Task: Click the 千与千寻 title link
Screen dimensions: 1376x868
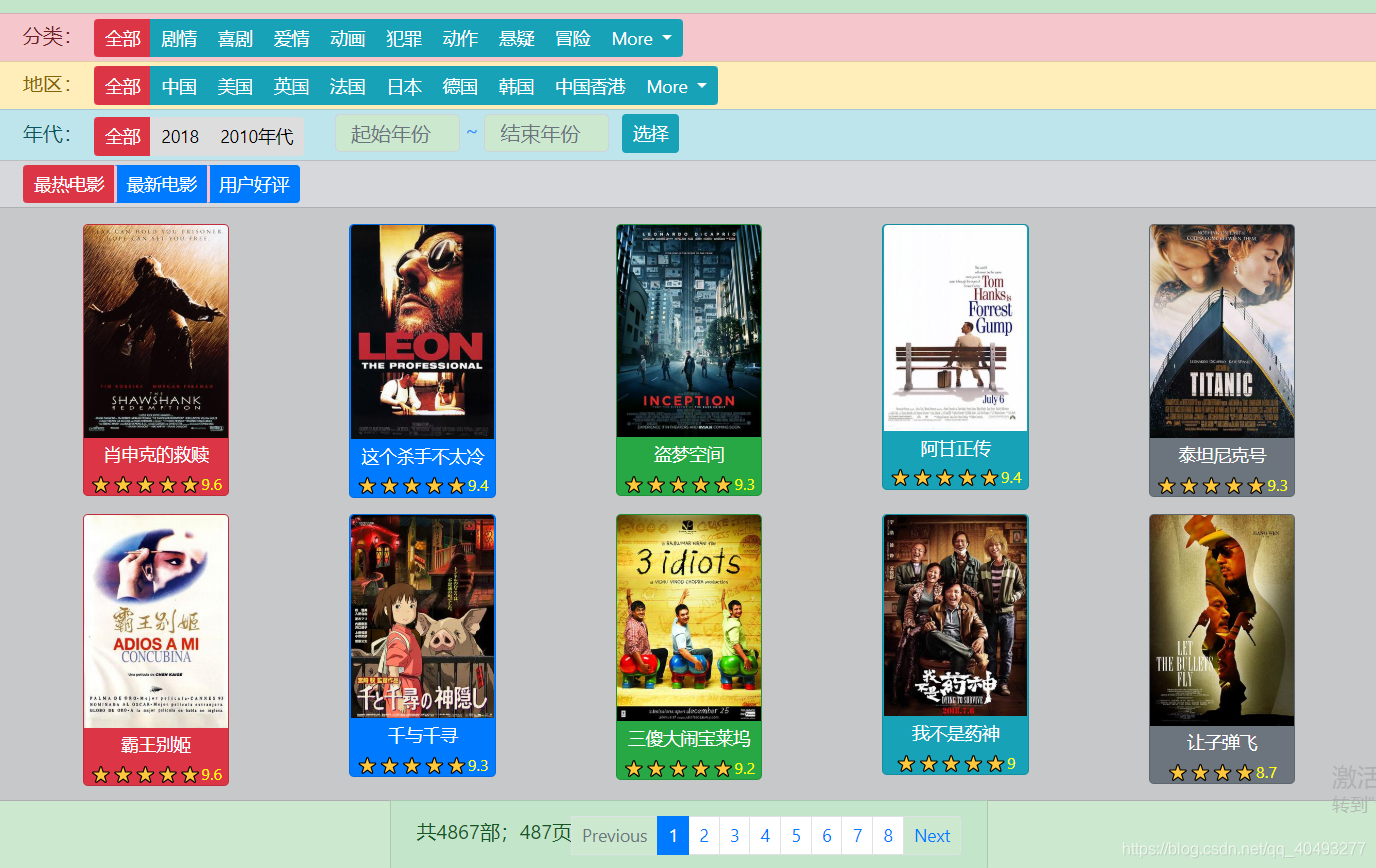Action: [422, 736]
